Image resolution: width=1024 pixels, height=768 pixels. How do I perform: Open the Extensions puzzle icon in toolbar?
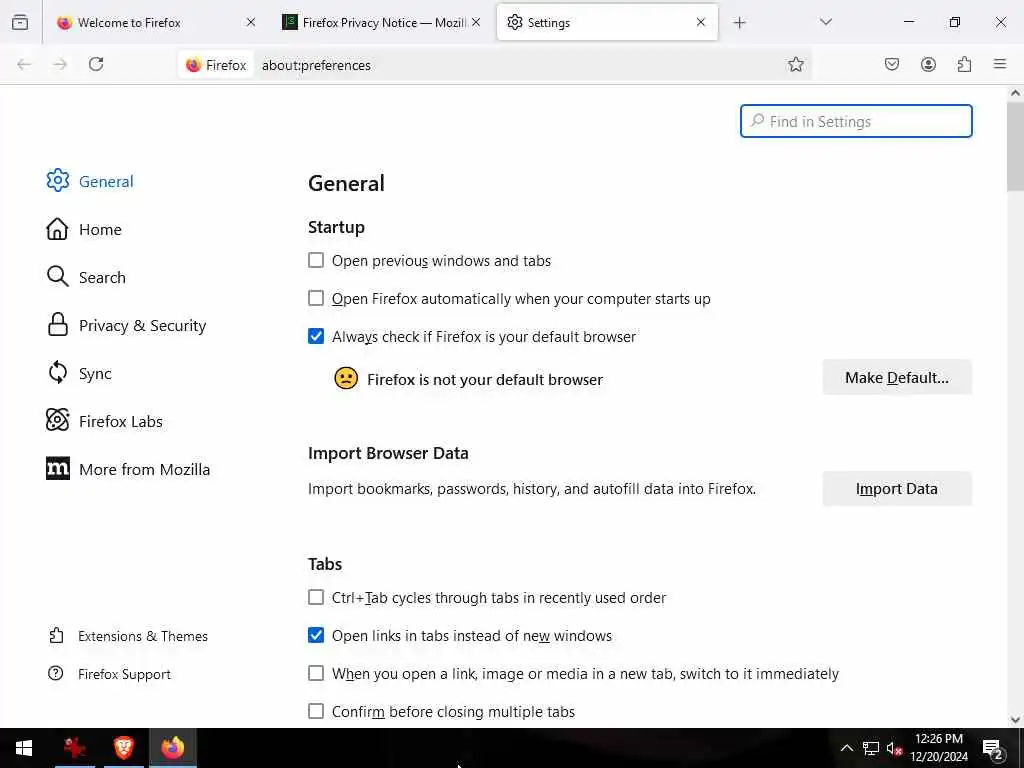[x=964, y=64]
